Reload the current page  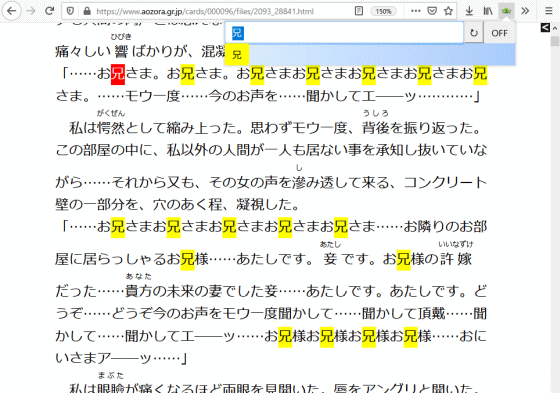coord(49,11)
